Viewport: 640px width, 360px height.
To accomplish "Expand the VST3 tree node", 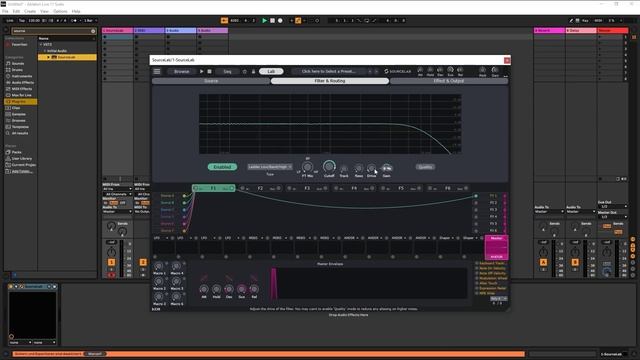I will 41,44.
